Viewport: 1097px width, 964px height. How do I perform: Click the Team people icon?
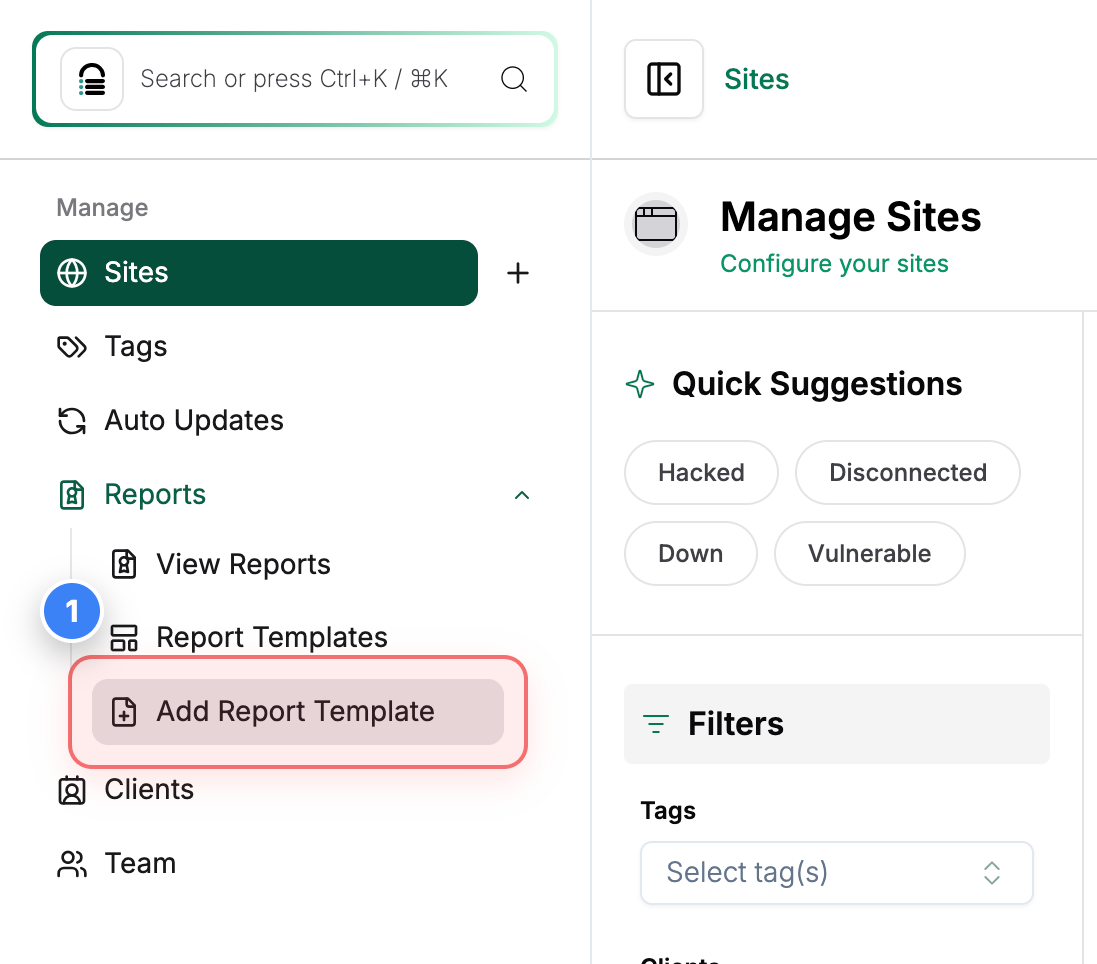pos(71,863)
